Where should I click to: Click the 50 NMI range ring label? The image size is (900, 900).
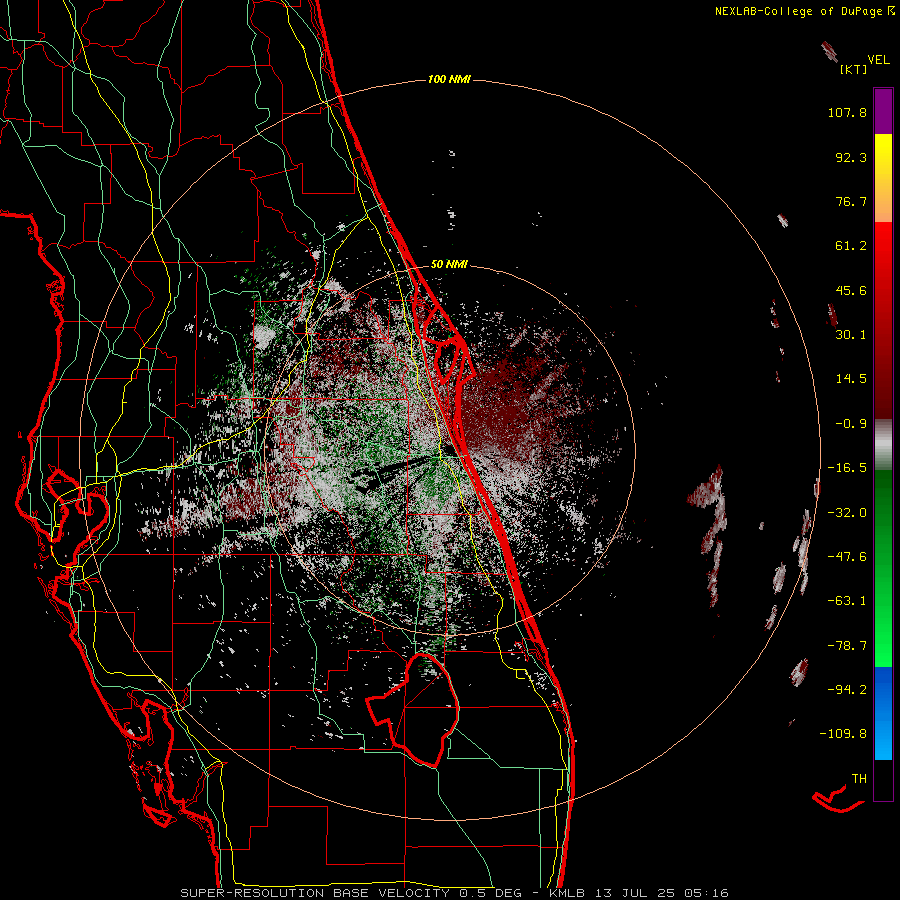tap(449, 264)
